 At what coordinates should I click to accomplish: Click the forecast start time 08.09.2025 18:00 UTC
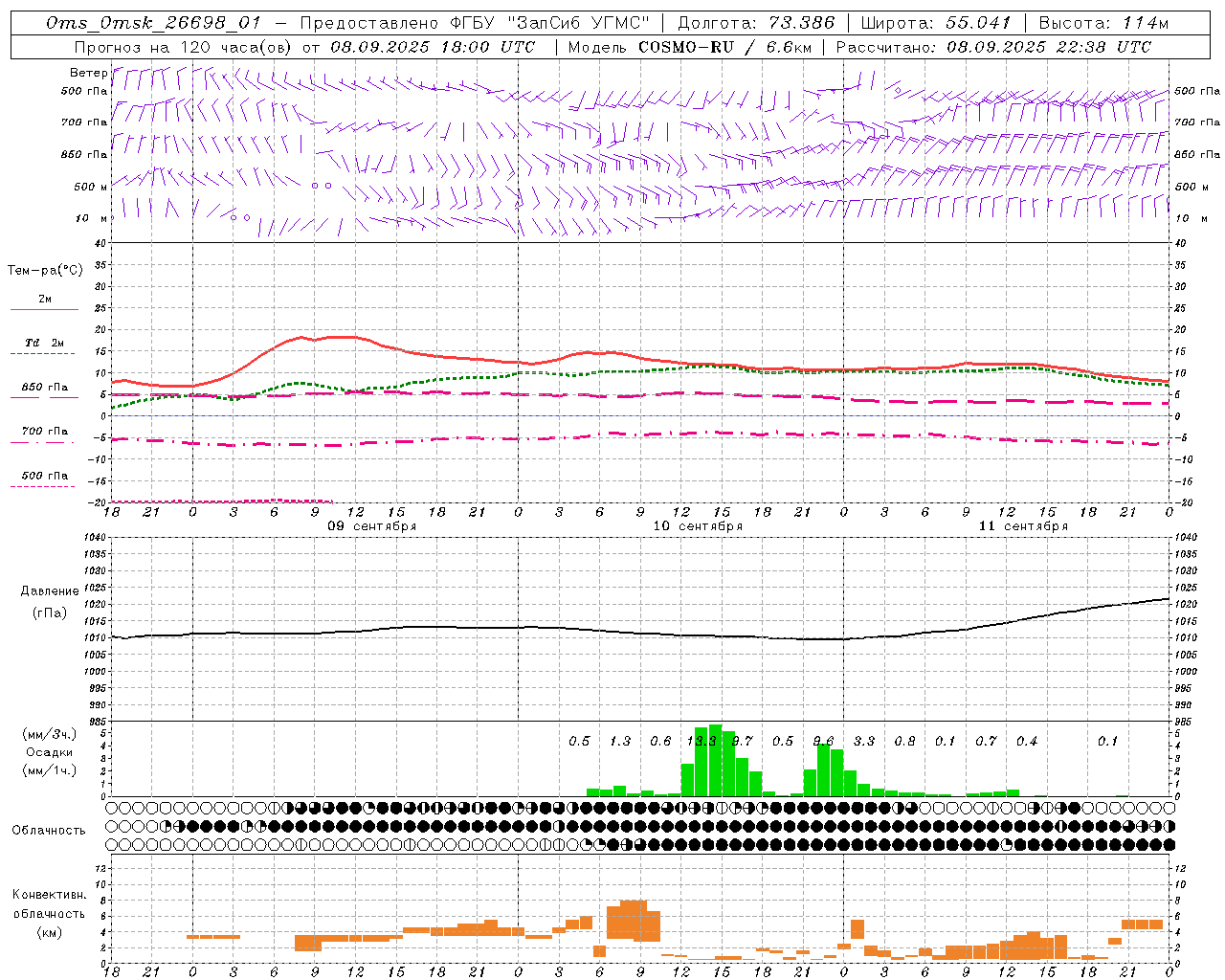[433, 47]
